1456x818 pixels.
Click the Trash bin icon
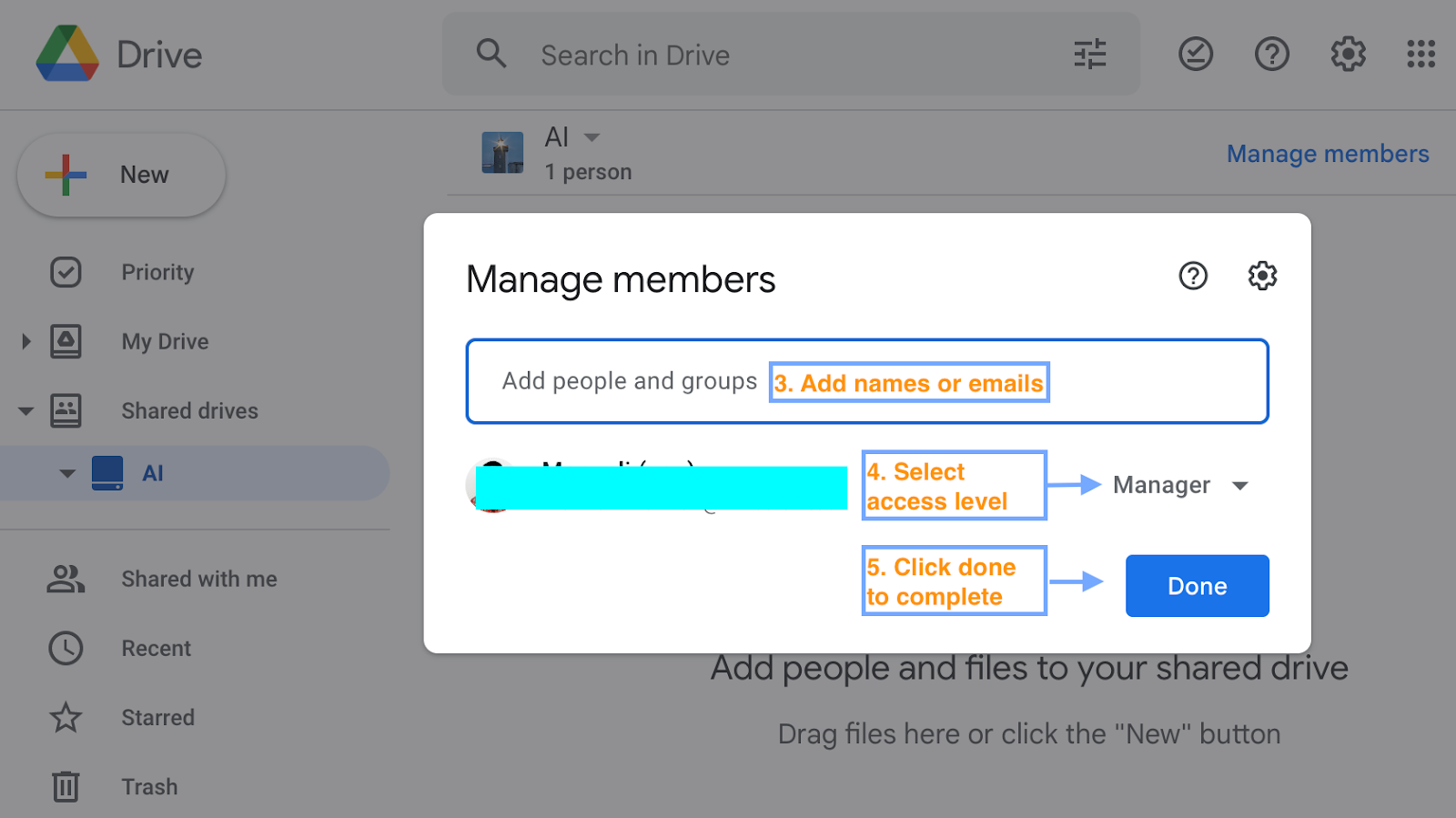(x=66, y=786)
